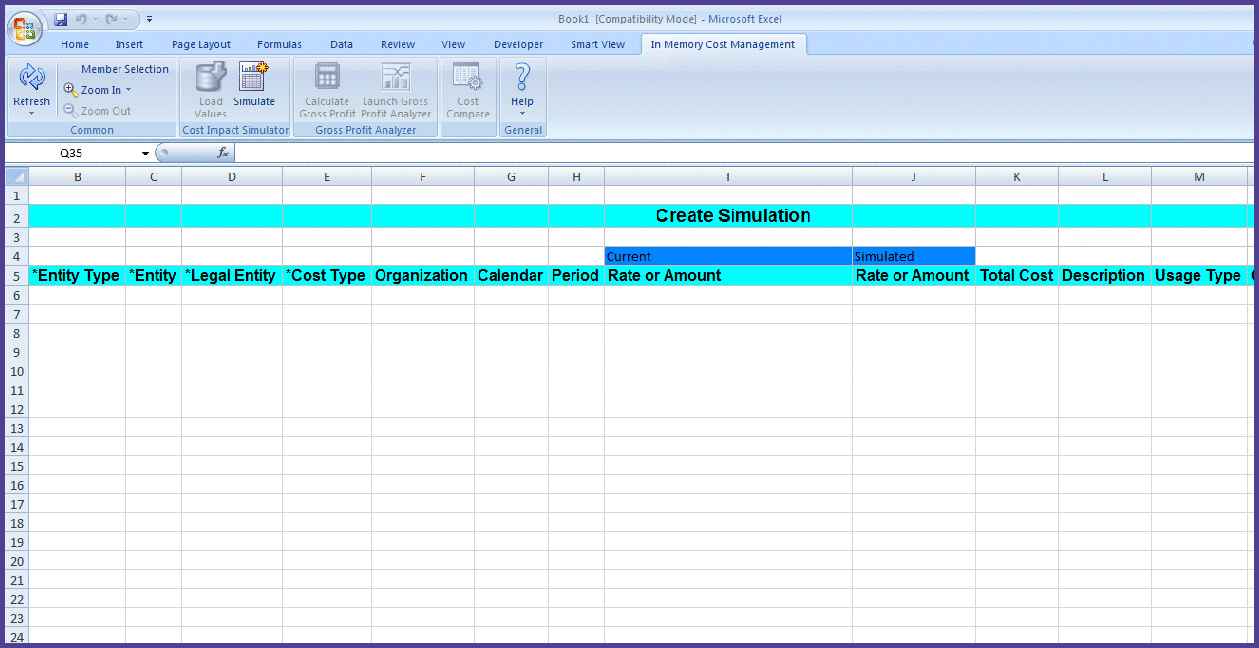Click the Usage Type header cell
The width and height of the screenshot is (1259, 648).
(1199, 276)
